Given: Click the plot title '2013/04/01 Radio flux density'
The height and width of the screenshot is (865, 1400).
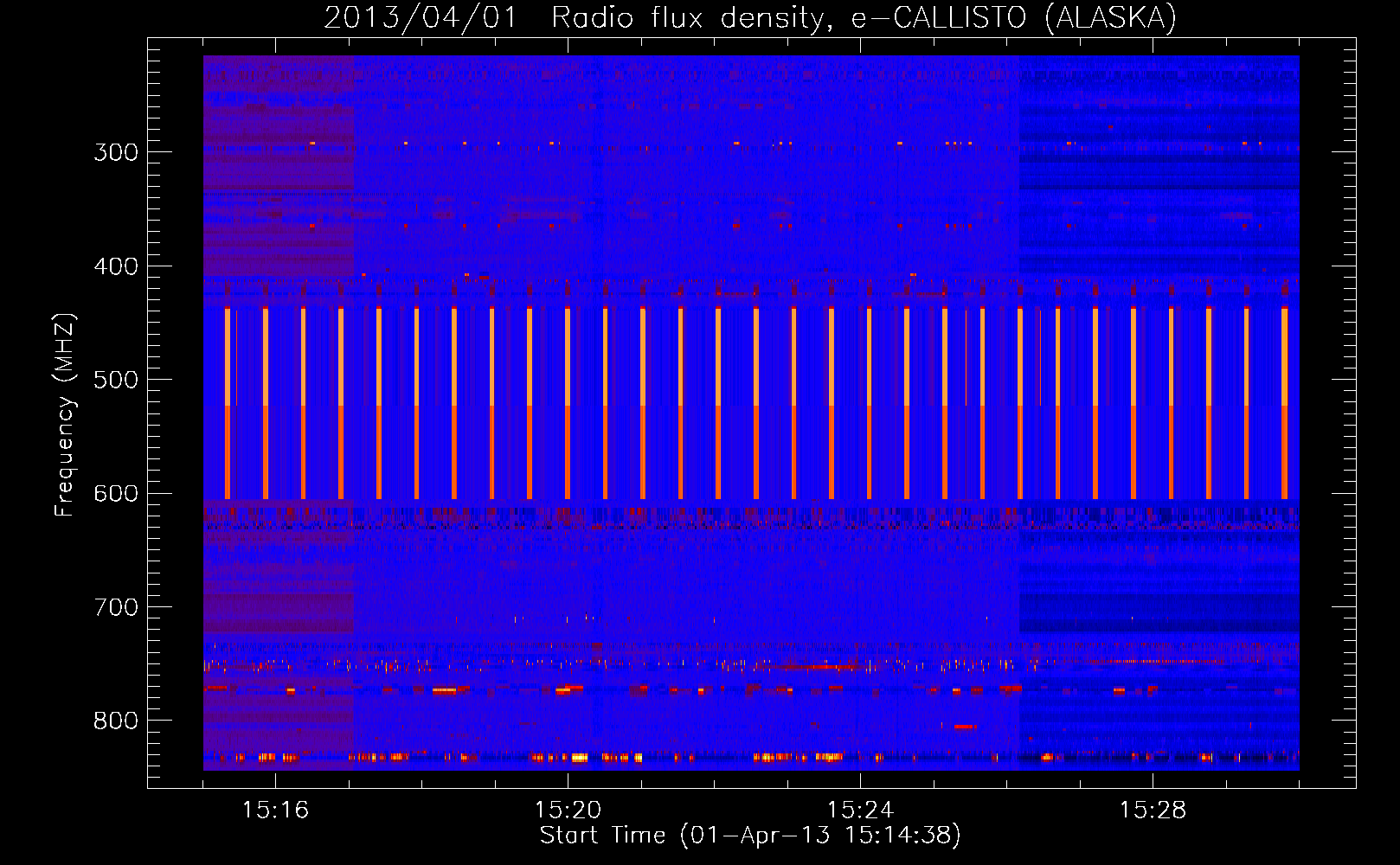Looking at the screenshot, I should (579, 18).
